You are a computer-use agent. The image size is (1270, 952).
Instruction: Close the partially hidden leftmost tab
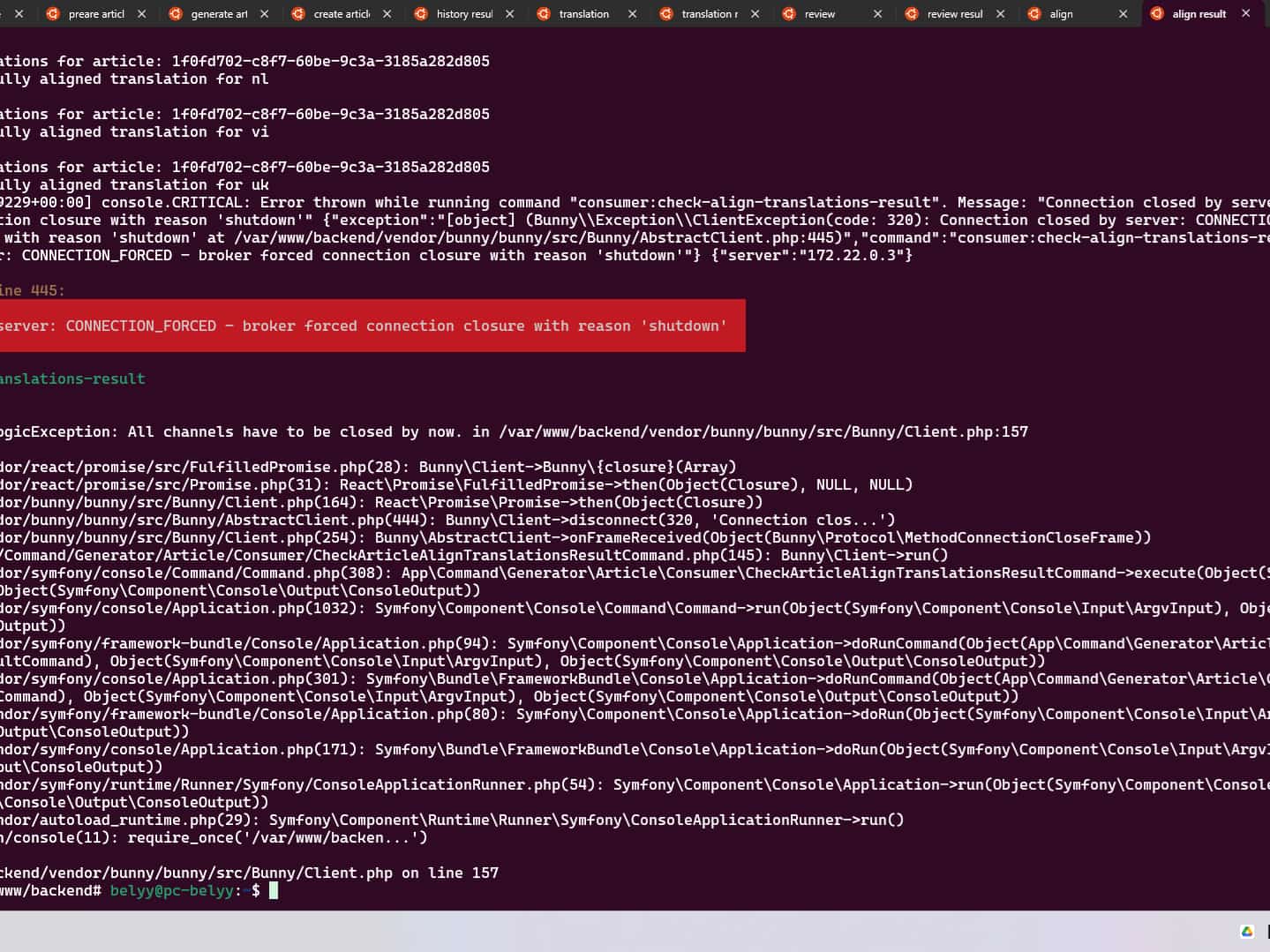pos(19,14)
